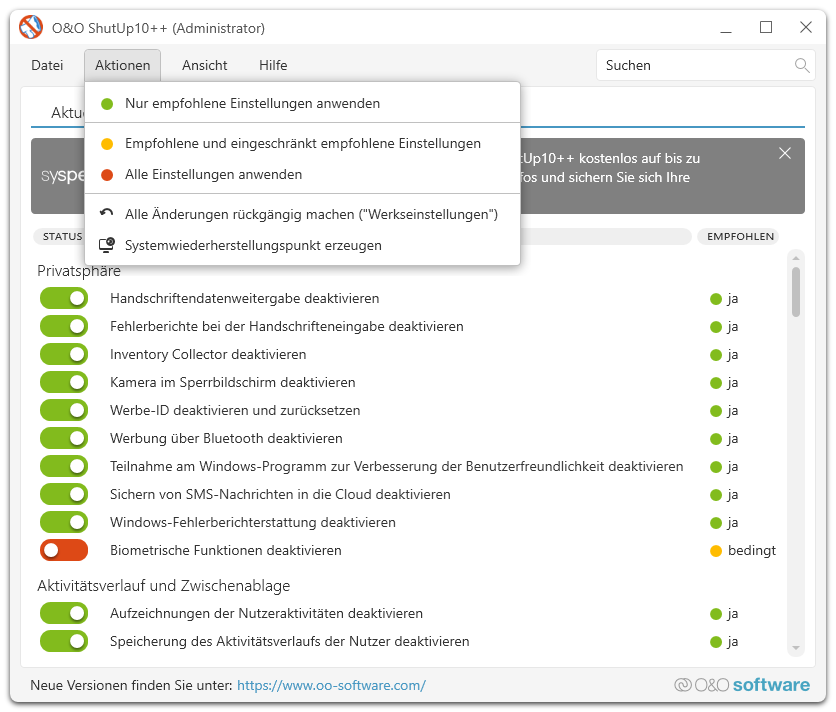836x712 pixels.
Task: Select Systemwiederherstellungspunkt erzeugen
Action: 302,245
